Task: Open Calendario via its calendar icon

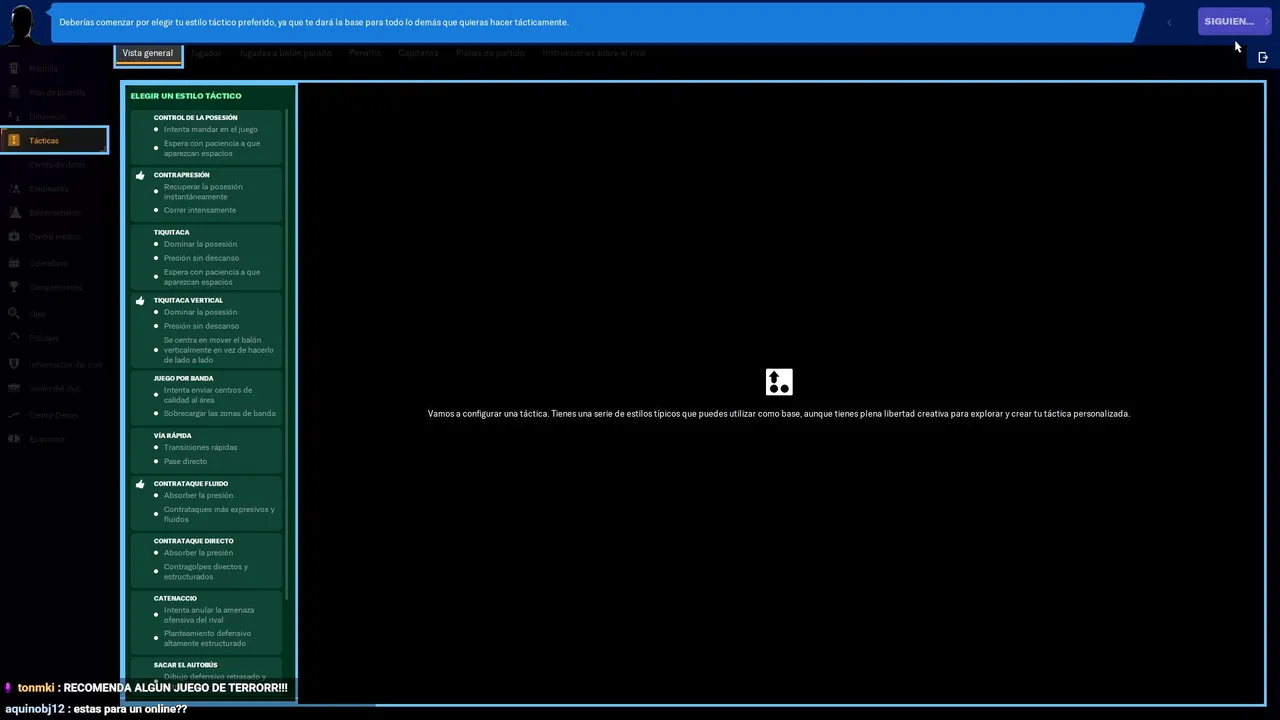Action: pyautogui.click(x=14, y=263)
